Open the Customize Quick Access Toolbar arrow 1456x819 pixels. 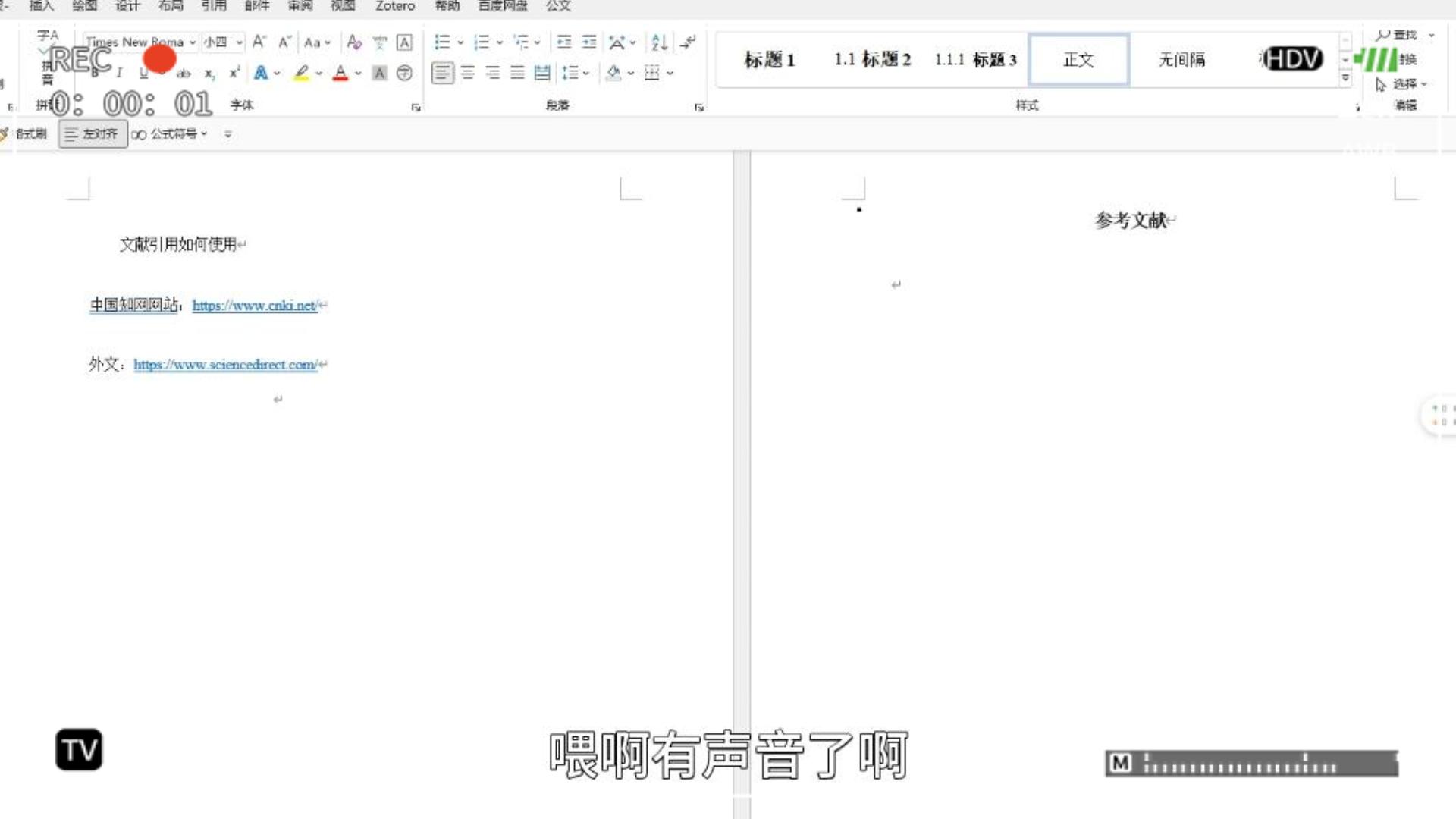(x=227, y=134)
